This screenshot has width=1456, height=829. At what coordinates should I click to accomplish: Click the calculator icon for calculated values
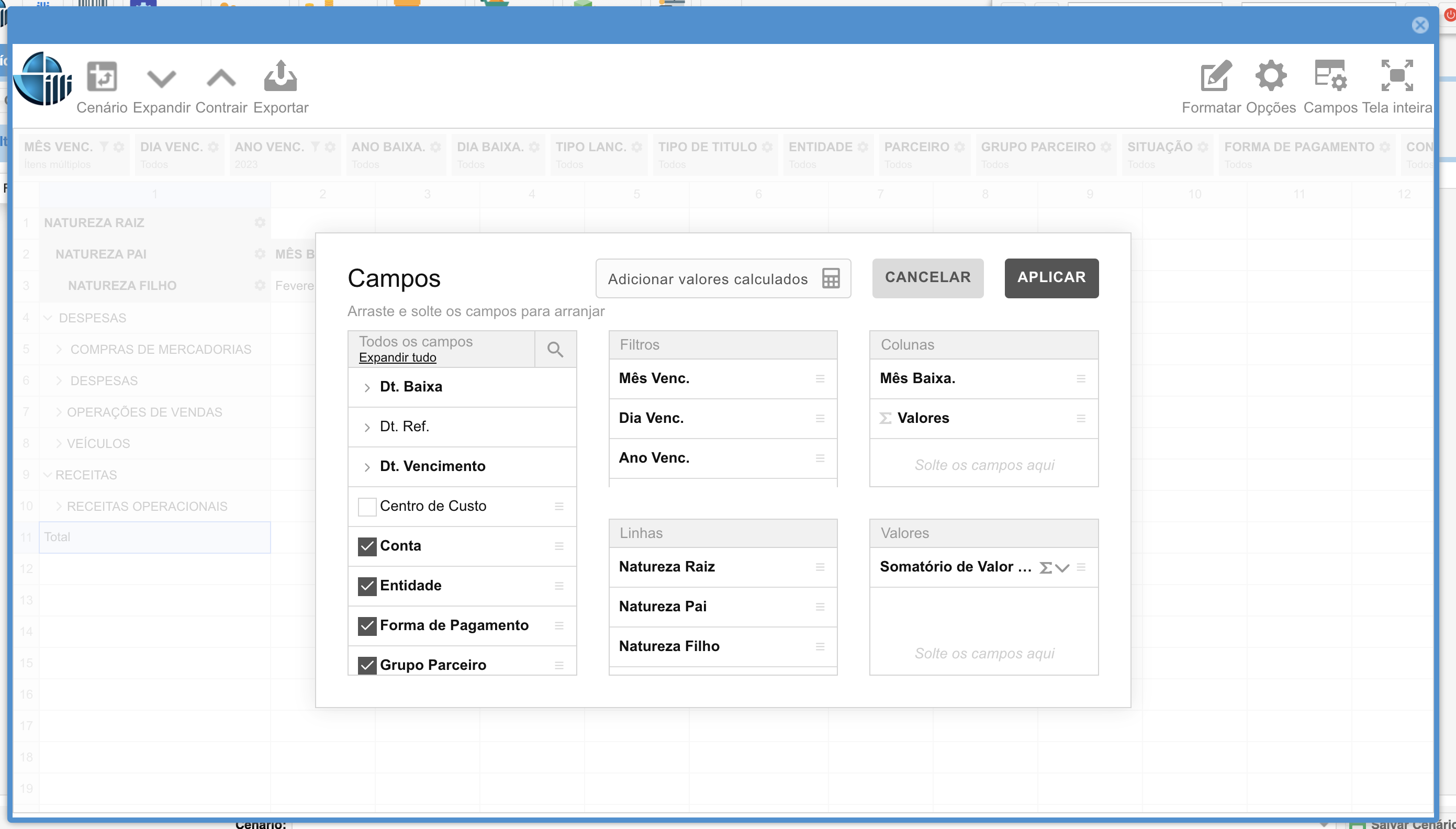(831, 278)
